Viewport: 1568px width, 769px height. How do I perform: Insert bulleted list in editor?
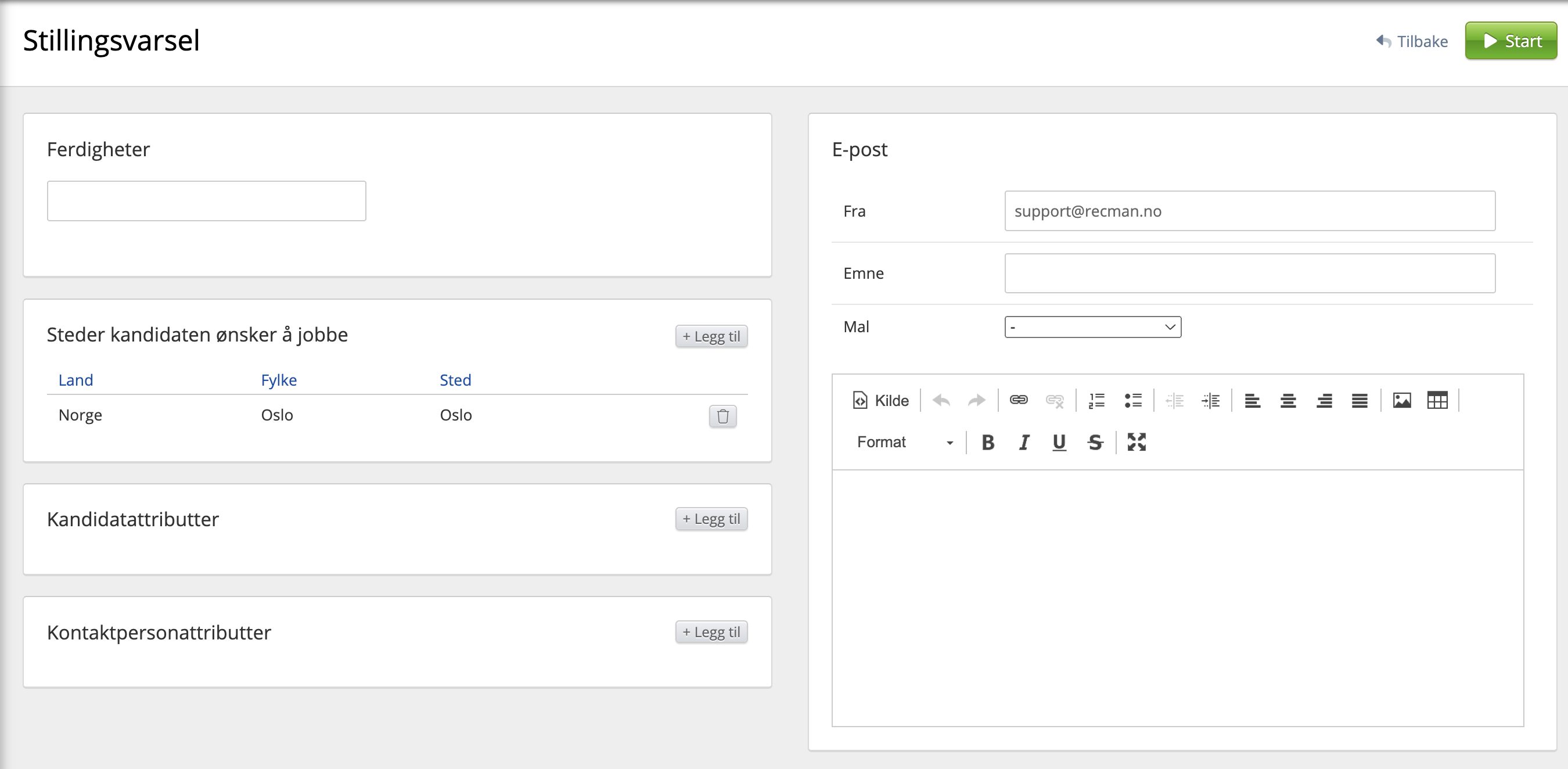point(1133,400)
